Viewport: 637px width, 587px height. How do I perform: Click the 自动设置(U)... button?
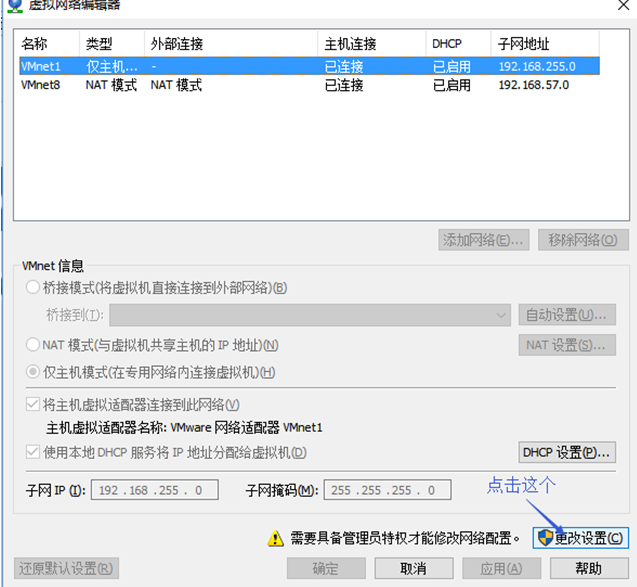point(567,315)
